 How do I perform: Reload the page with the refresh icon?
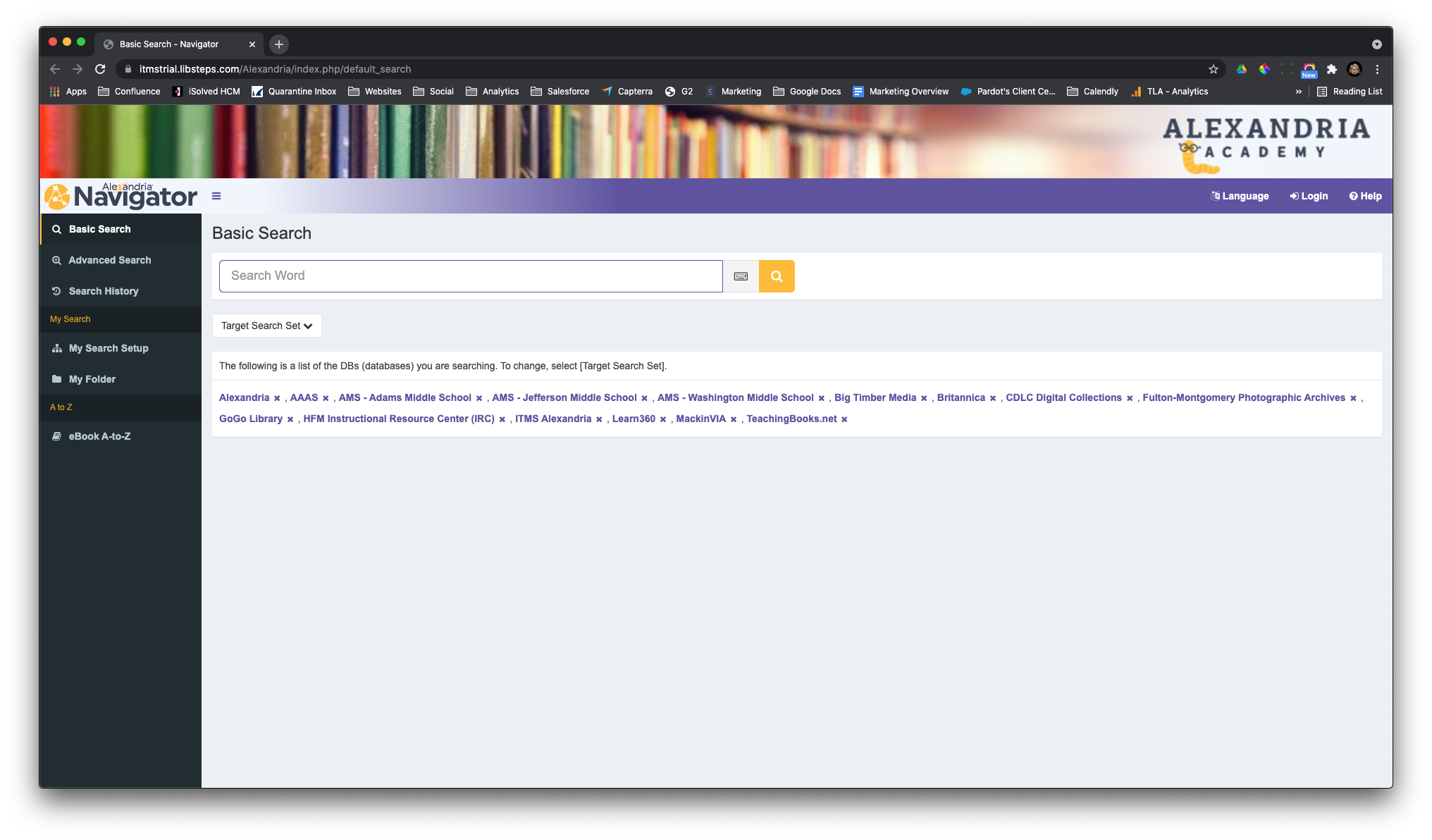100,69
